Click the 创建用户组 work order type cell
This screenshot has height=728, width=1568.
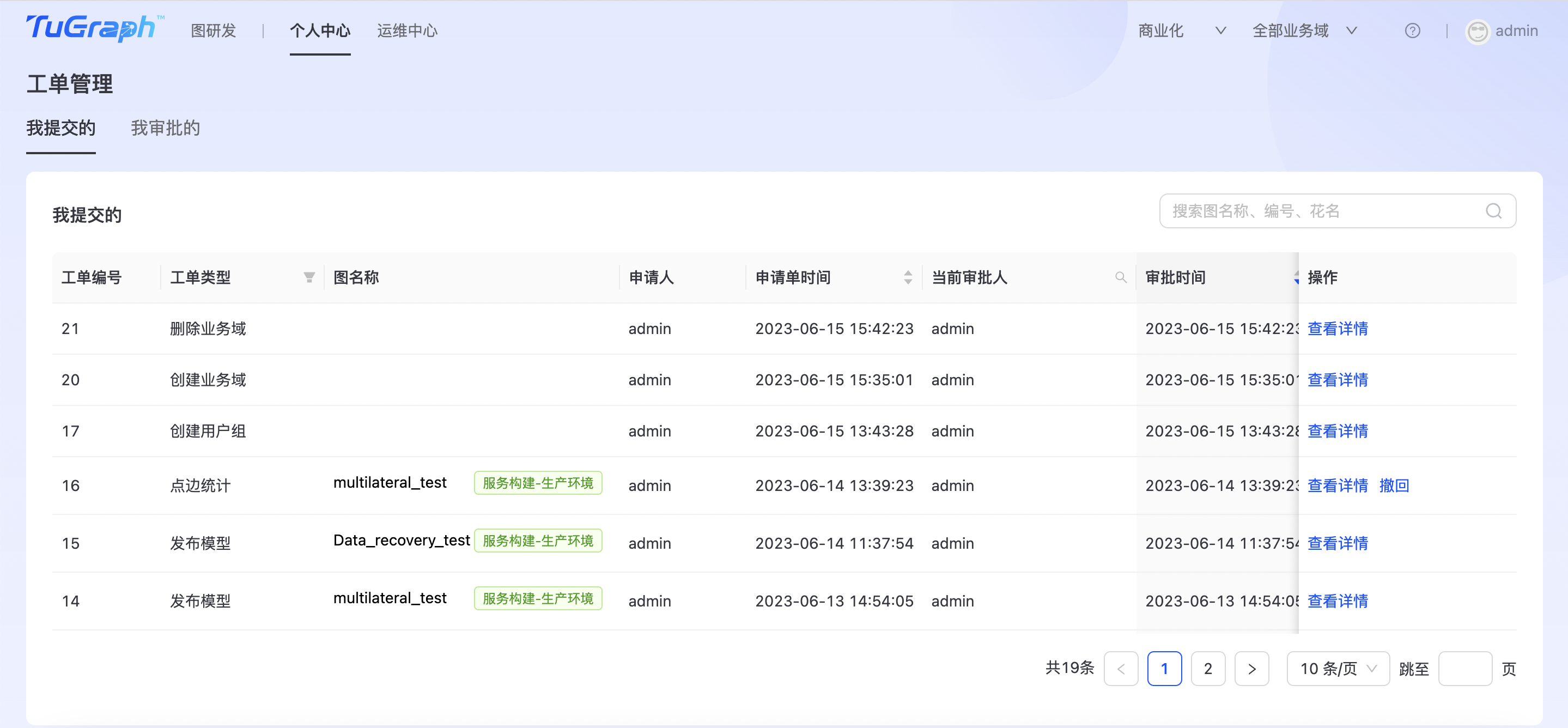pos(208,431)
